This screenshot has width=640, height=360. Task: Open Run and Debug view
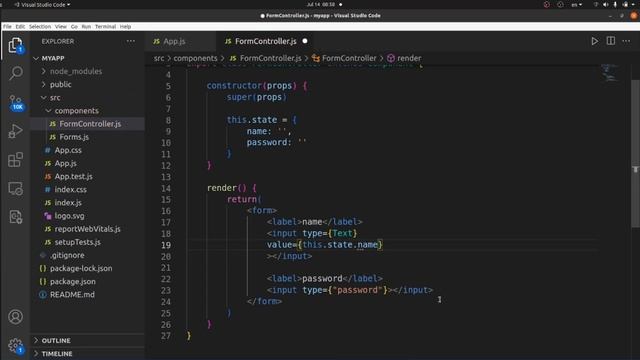pos(16,131)
